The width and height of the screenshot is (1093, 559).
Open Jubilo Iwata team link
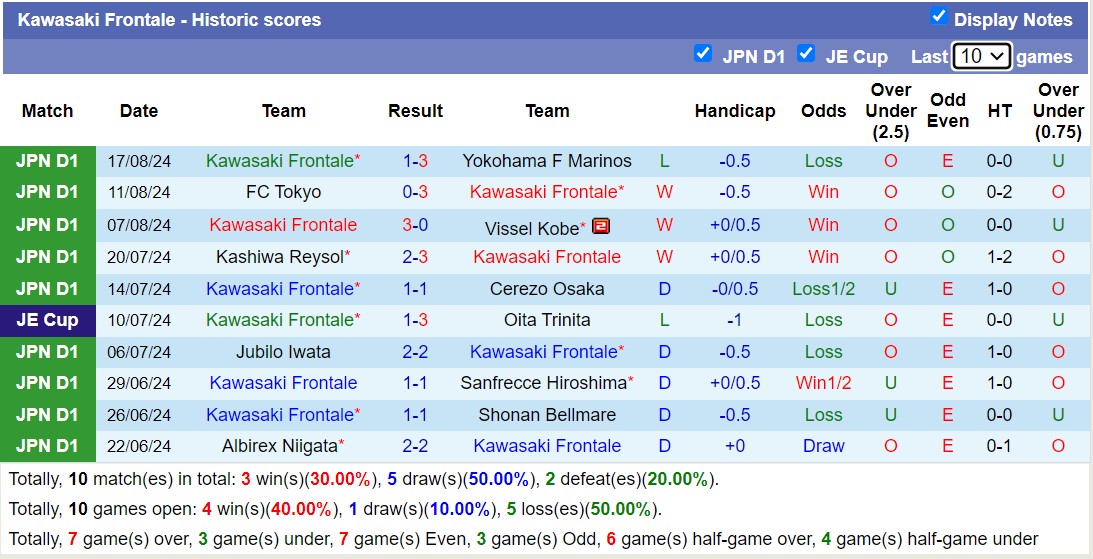click(x=283, y=352)
